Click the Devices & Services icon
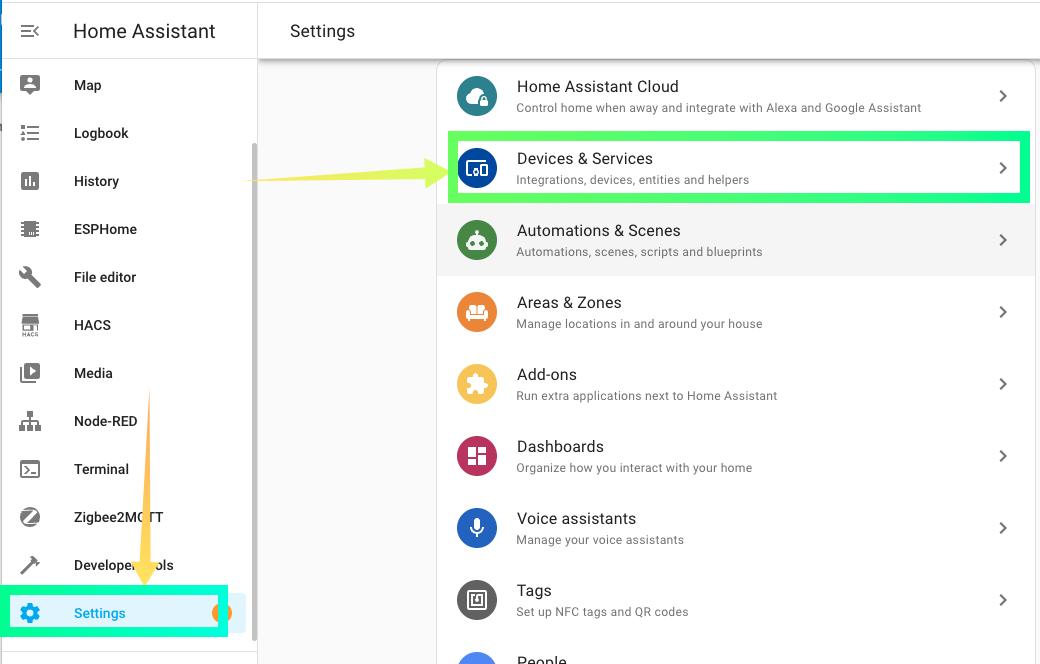 (x=477, y=168)
